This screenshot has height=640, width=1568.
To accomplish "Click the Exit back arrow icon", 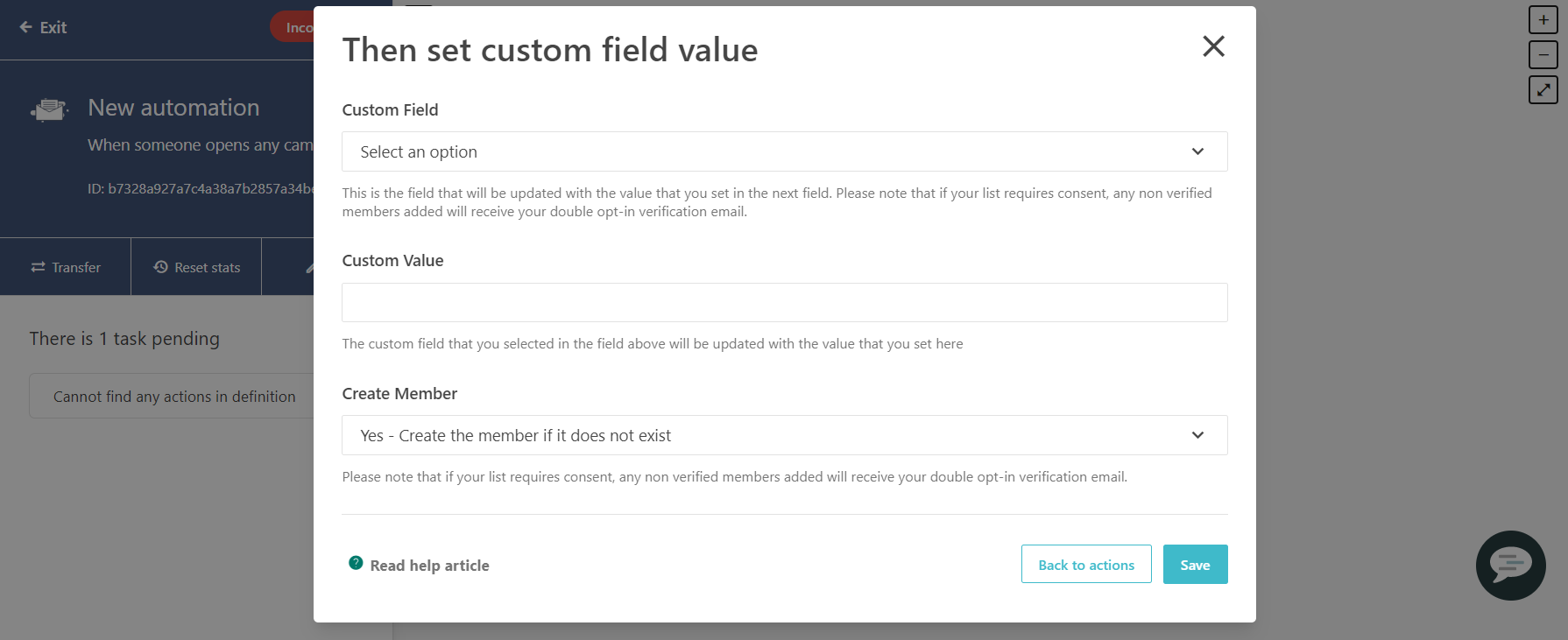I will click(x=26, y=27).
